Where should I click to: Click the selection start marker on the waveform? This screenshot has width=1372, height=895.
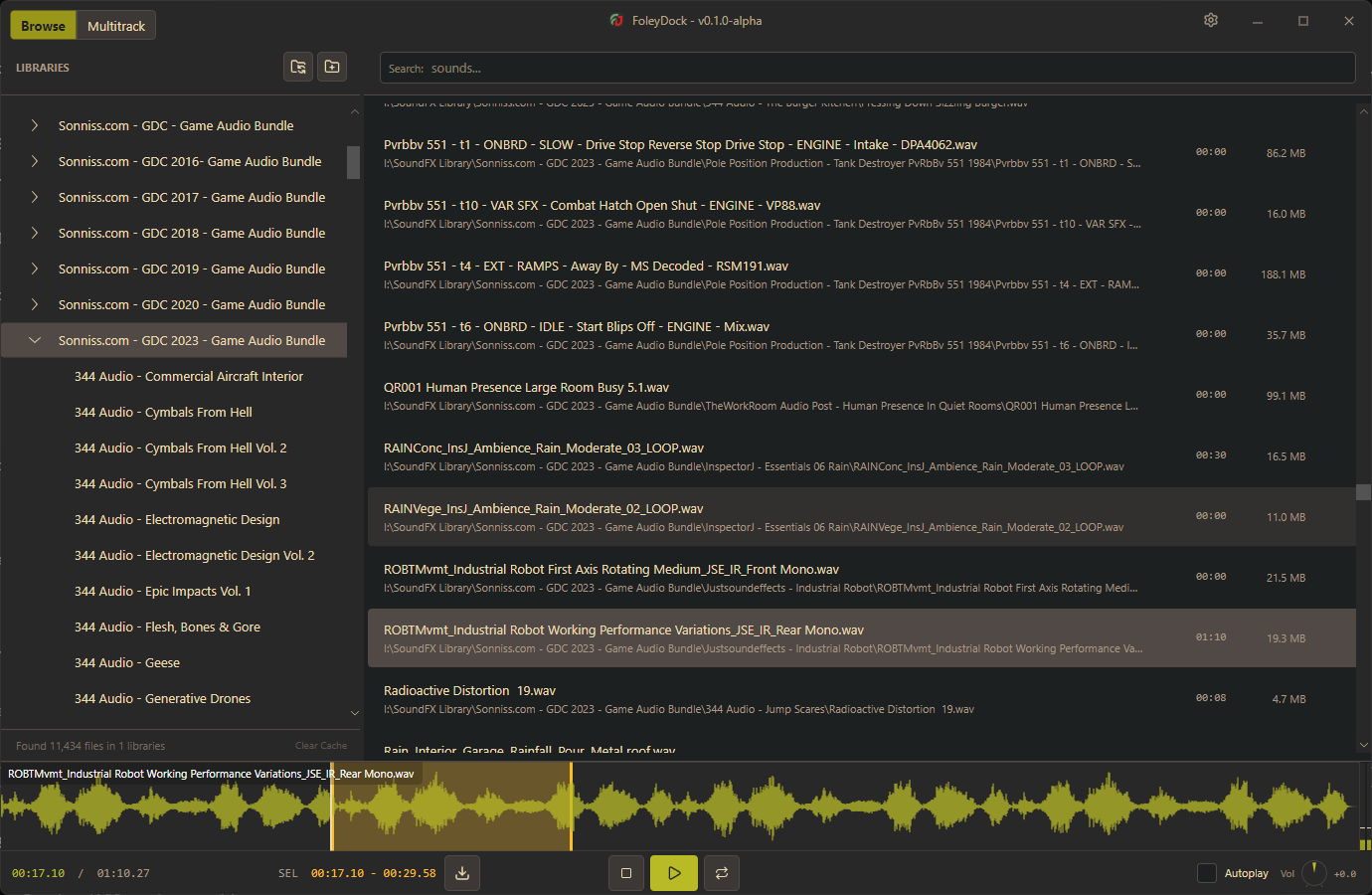[331, 806]
